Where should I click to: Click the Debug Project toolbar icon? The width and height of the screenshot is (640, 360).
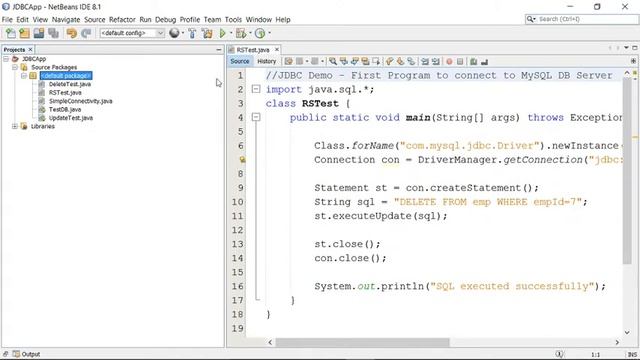[x=241, y=33]
